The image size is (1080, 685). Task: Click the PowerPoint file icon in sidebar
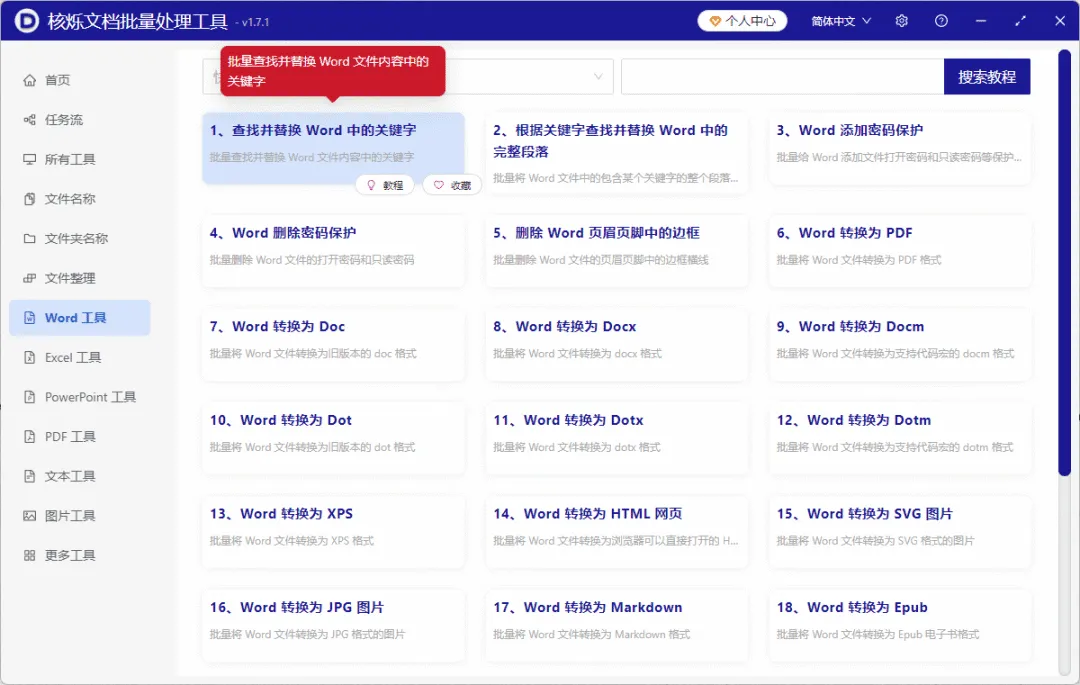coord(30,397)
